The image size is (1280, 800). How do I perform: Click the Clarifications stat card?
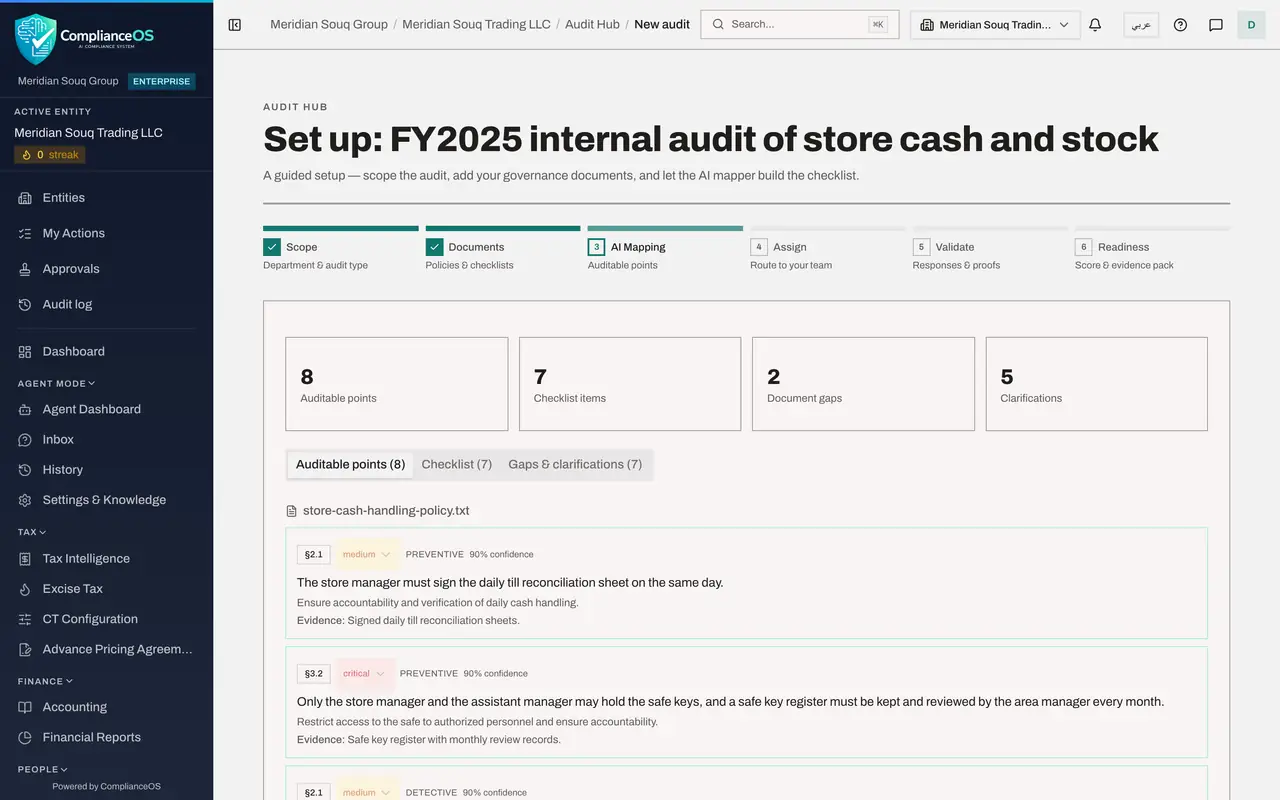[1097, 384]
